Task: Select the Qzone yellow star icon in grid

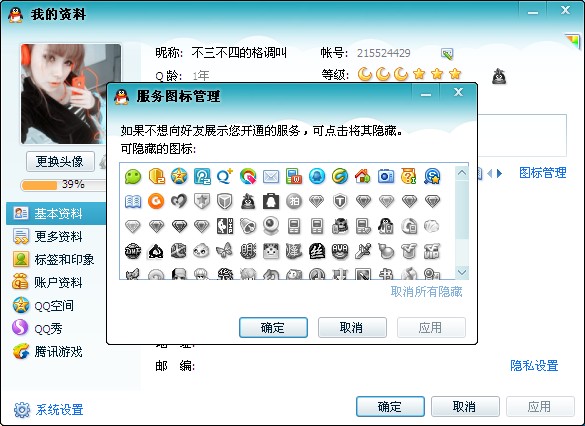Action: (179, 176)
